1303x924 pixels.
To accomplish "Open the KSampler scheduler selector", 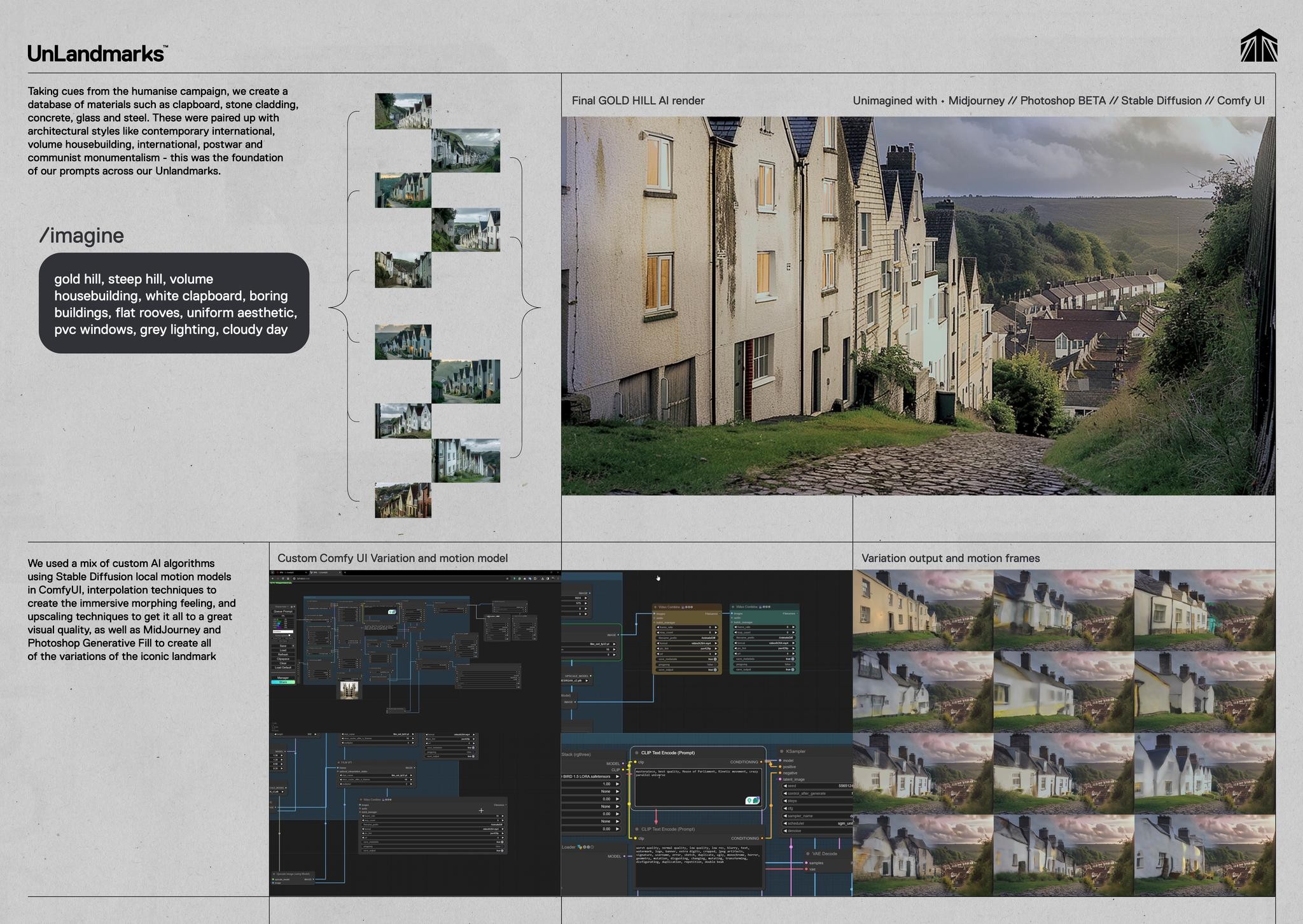I will (818, 823).
